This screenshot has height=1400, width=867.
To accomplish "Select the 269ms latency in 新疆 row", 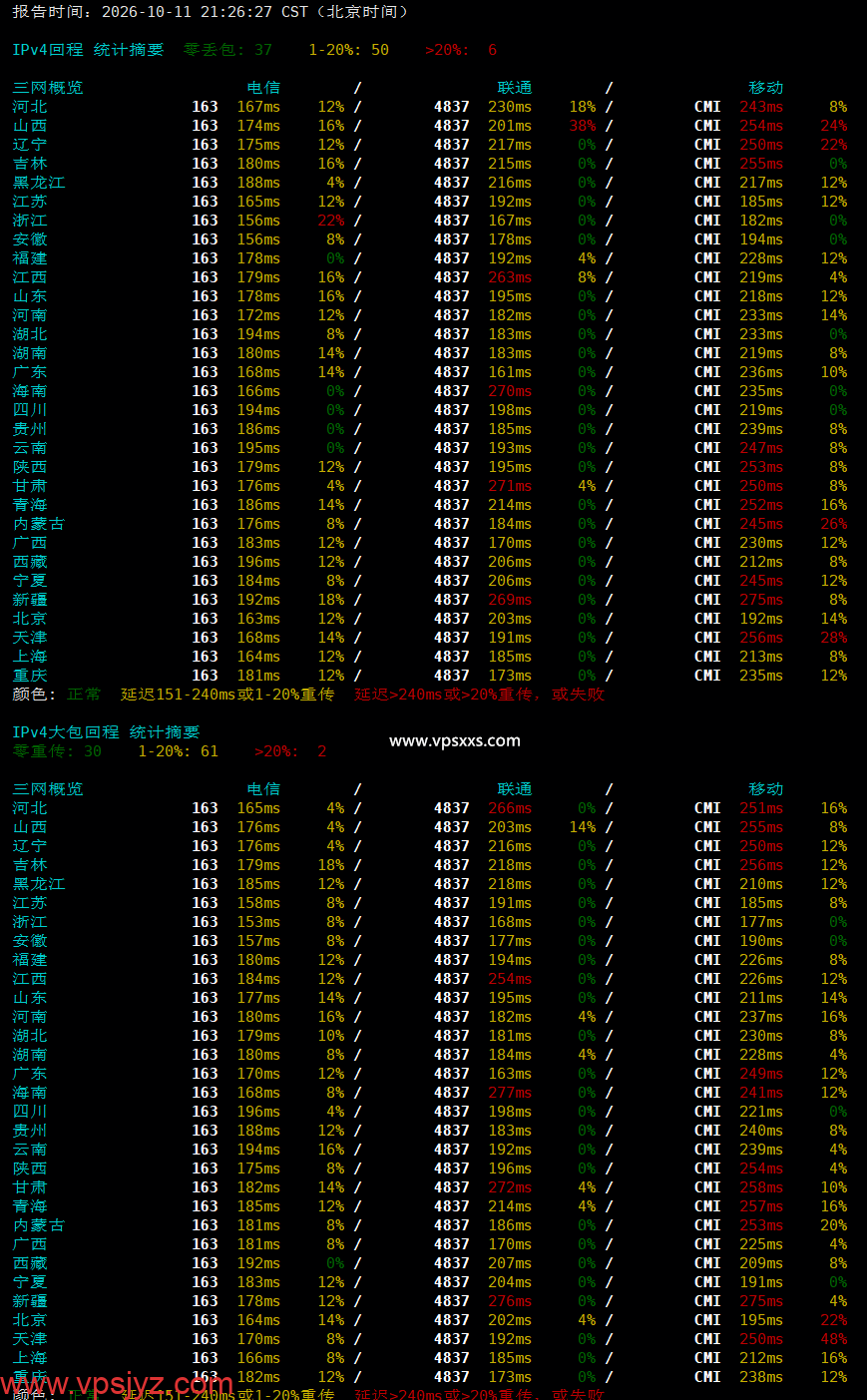I will (510, 600).
